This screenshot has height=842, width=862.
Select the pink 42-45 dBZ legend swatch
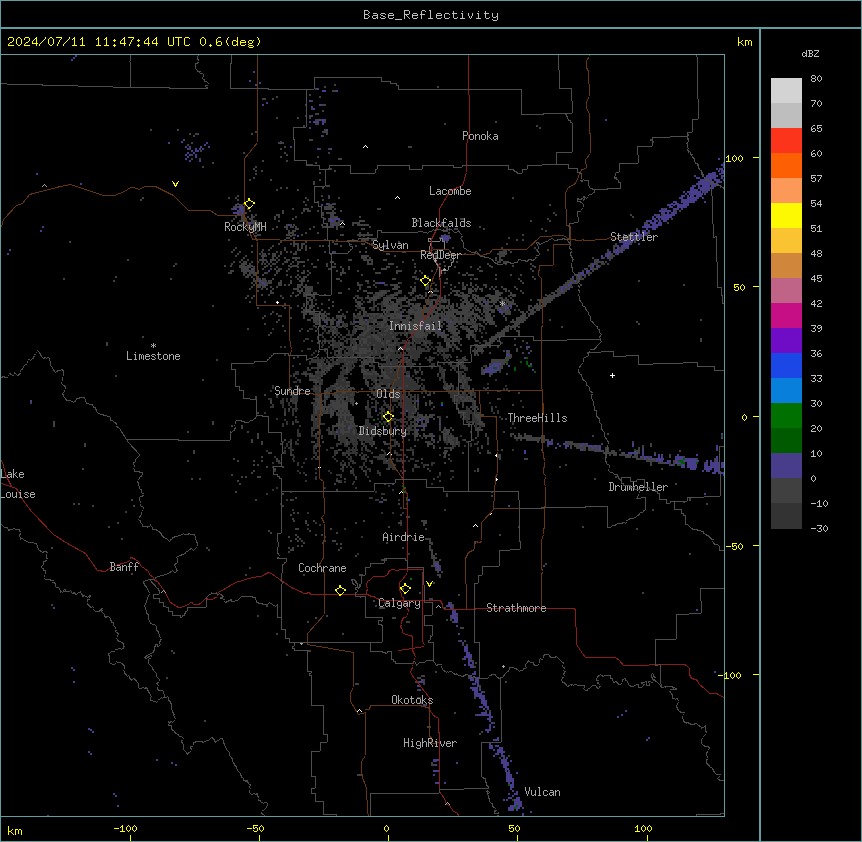point(786,290)
